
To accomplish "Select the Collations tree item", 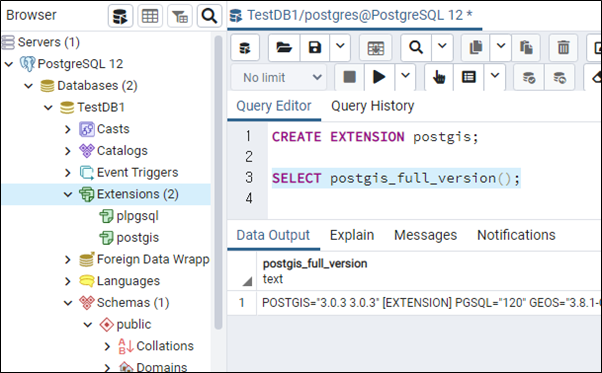I will [x=165, y=346].
